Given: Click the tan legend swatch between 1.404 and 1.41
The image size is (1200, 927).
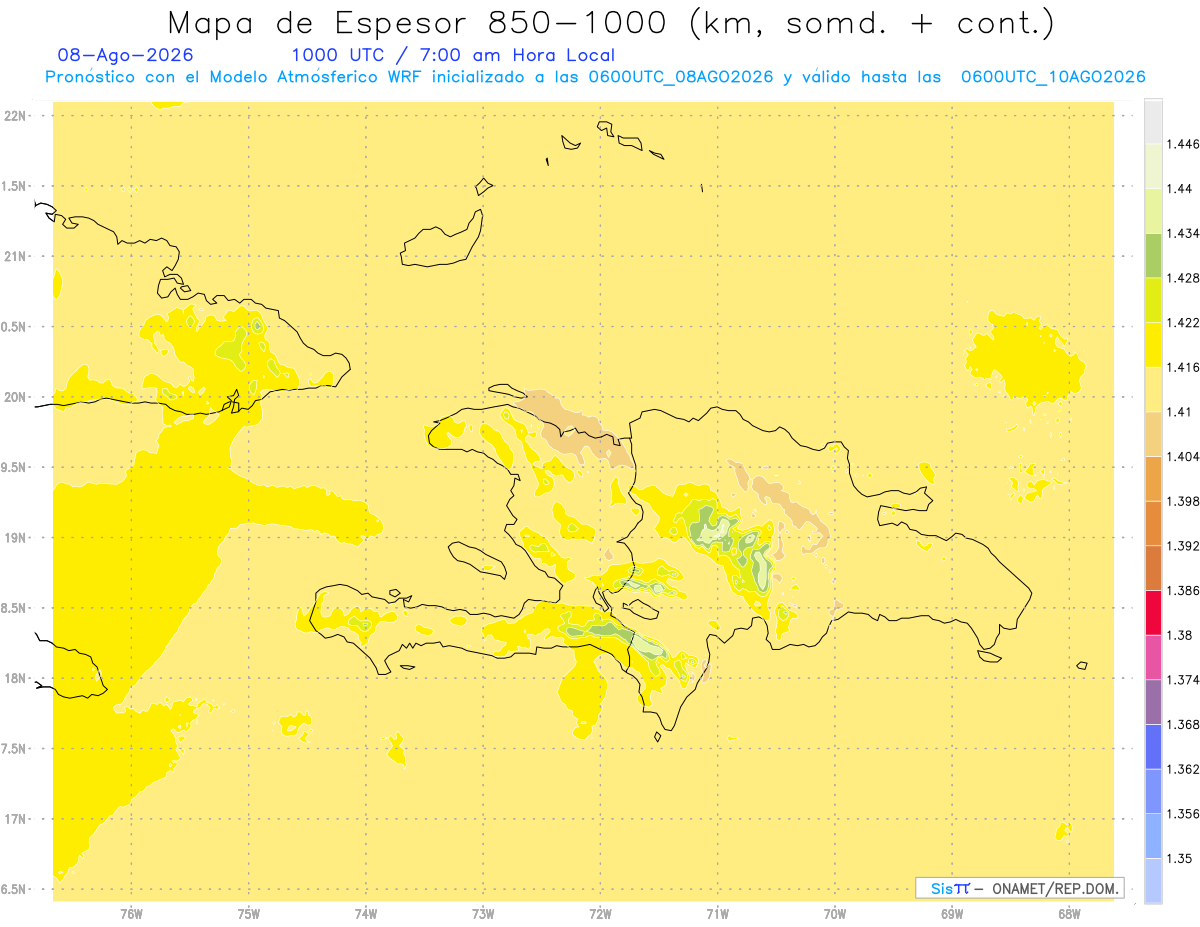Looking at the screenshot, I should click(x=1153, y=434).
